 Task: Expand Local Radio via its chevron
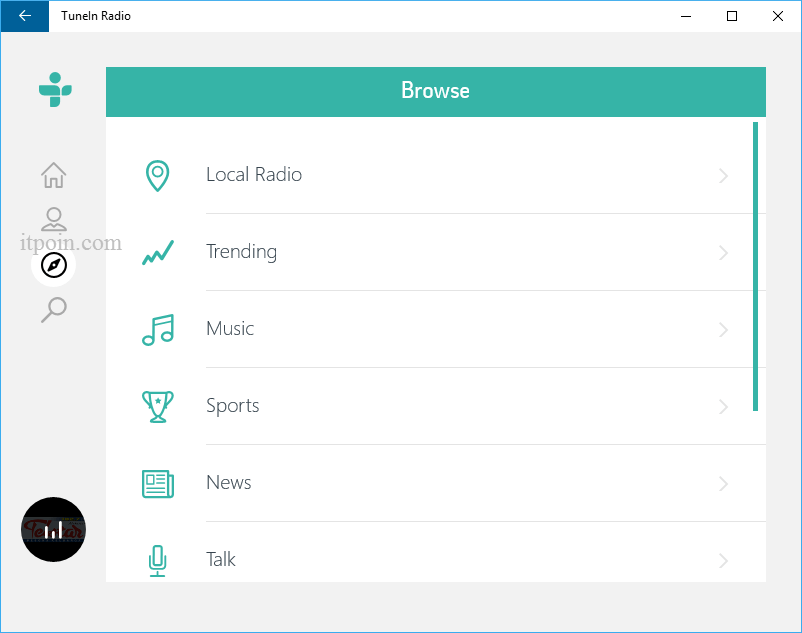coord(723,176)
